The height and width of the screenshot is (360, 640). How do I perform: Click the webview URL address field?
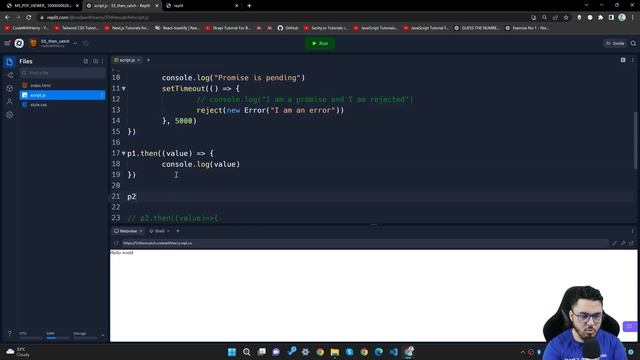pyautogui.click(x=364, y=243)
